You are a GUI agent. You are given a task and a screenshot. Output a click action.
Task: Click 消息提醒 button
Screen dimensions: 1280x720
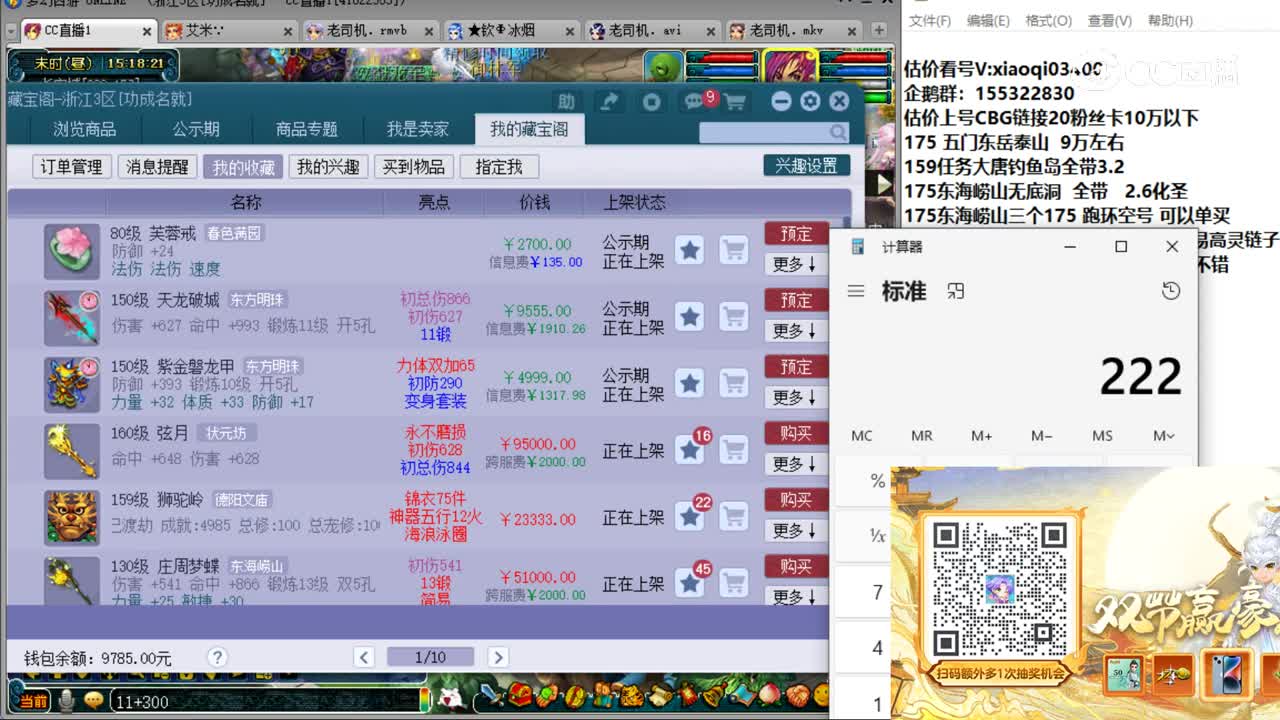pos(157,167)
